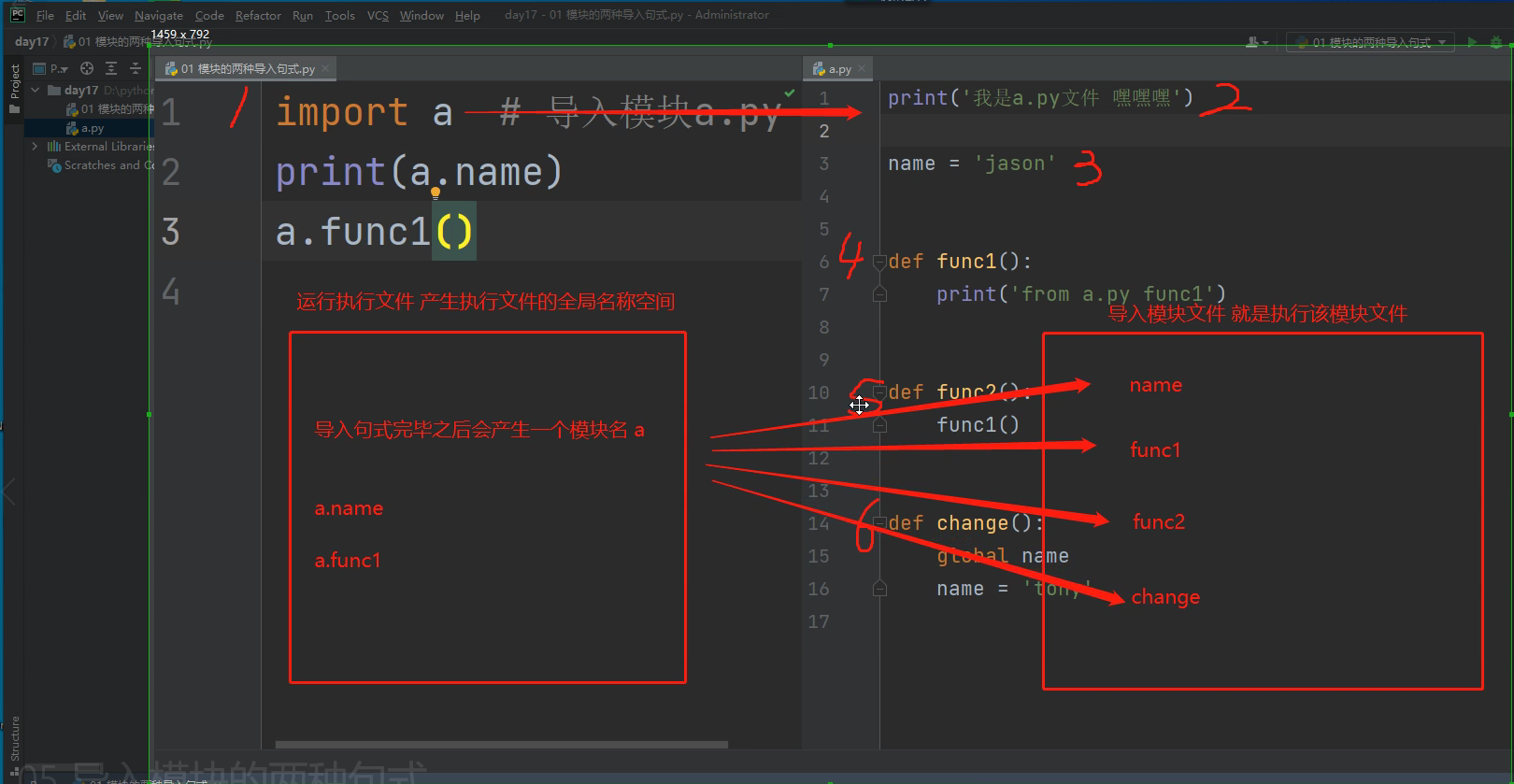
Task: Close the 01 模块的两种导入句式.py tab
Action: point(325,68)
